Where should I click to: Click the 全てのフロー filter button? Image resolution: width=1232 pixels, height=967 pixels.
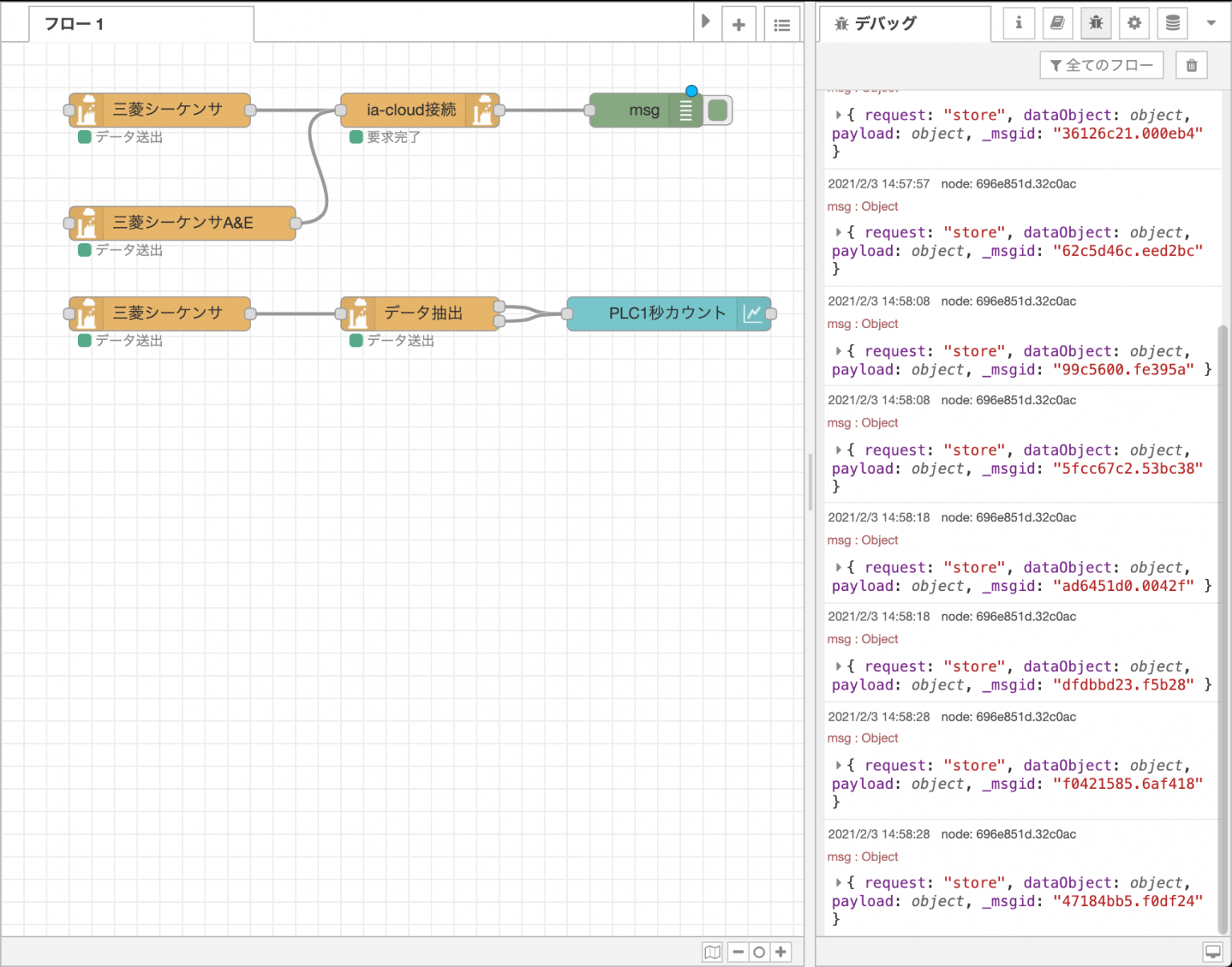pos(1101,66)
